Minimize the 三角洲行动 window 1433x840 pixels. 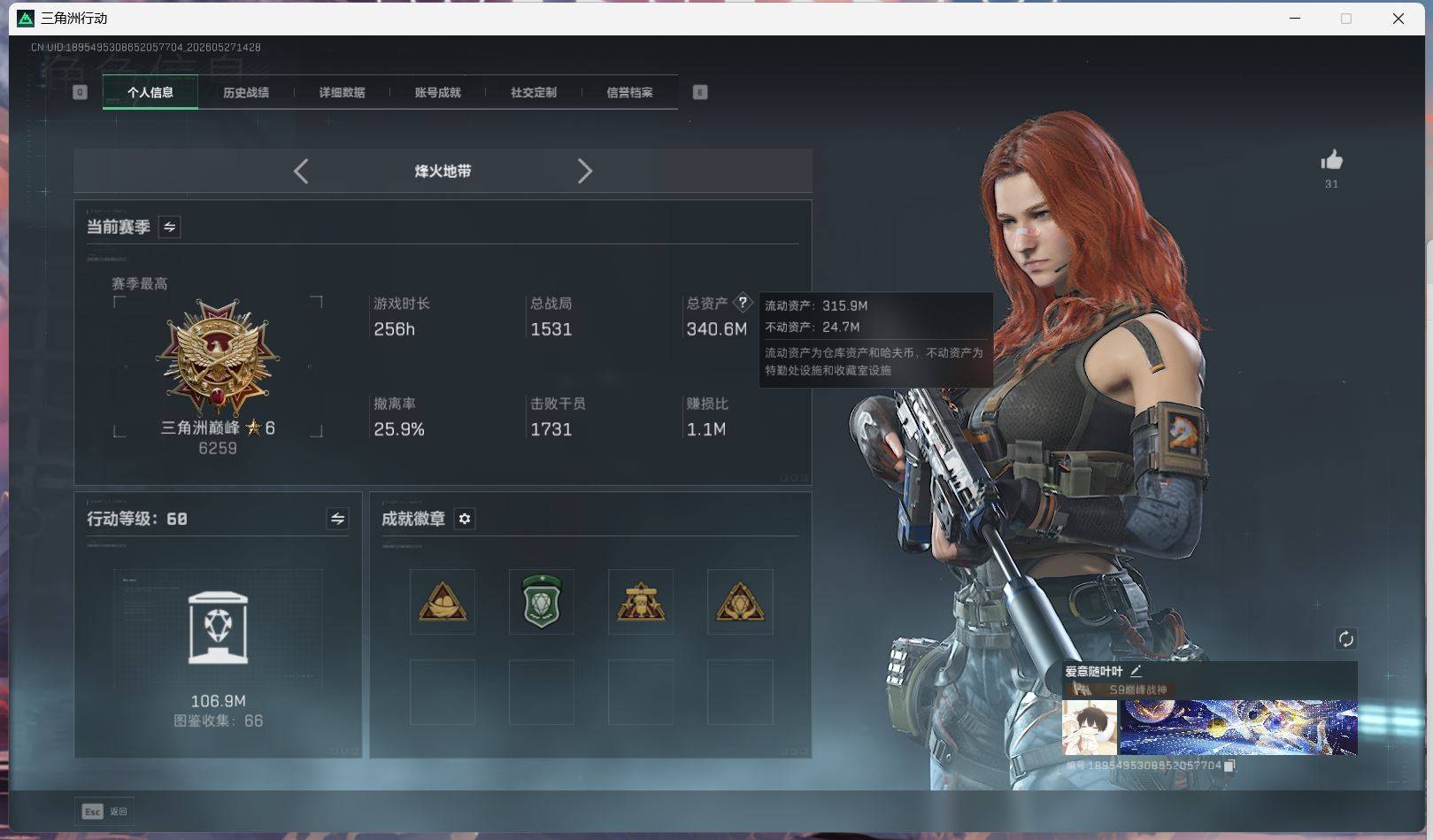[x=1295, y=19]
